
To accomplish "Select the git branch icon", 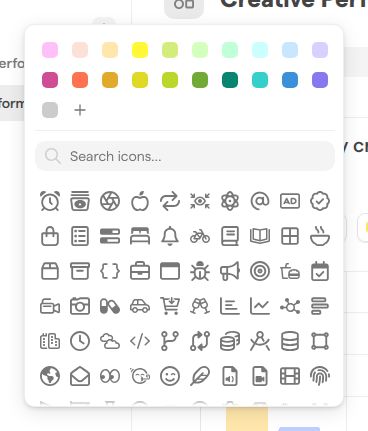I will pos(170,341).
